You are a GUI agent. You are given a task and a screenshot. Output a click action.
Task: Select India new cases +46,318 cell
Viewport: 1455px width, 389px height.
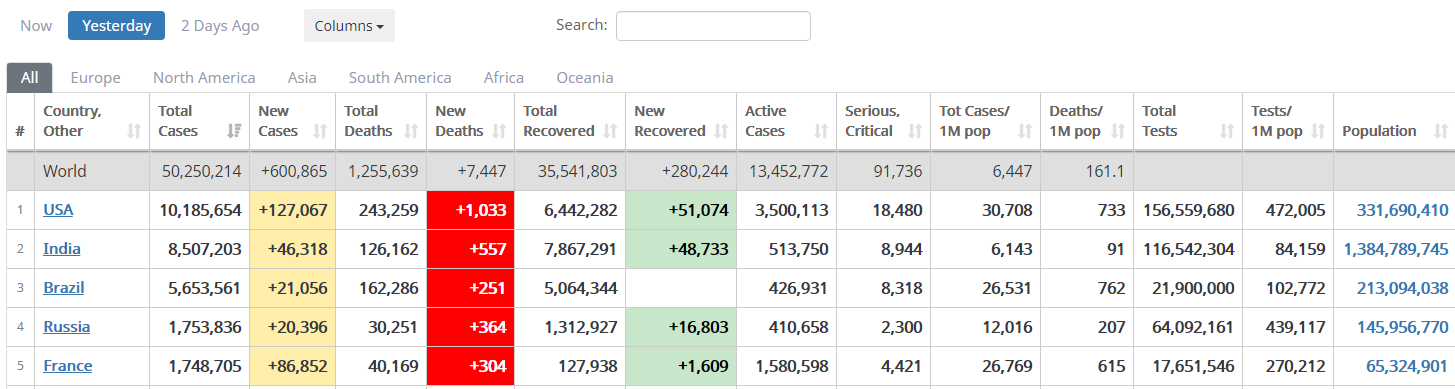click(x=293, y=249)
